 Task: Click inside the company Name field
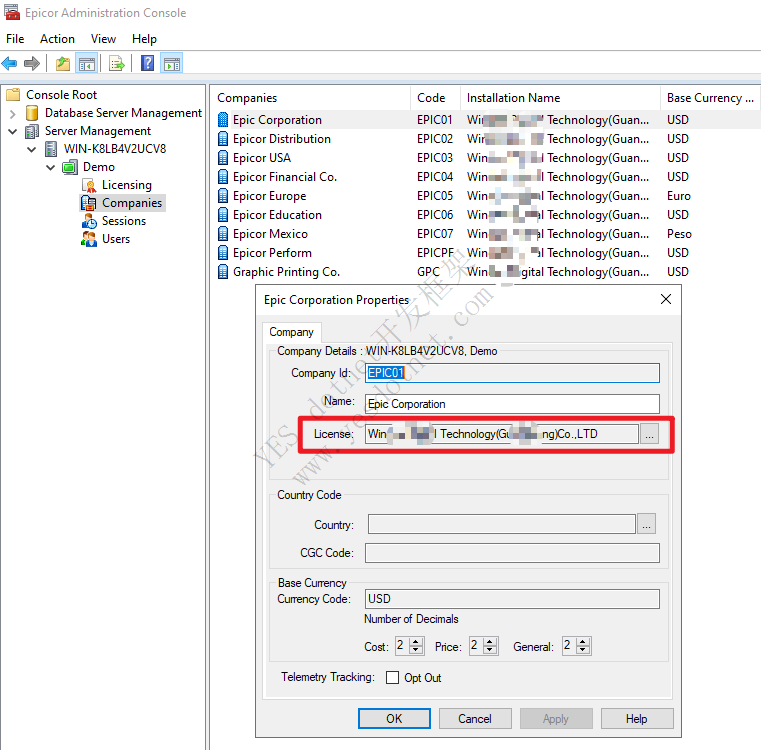pyautogui.click(x=511, y=404)
